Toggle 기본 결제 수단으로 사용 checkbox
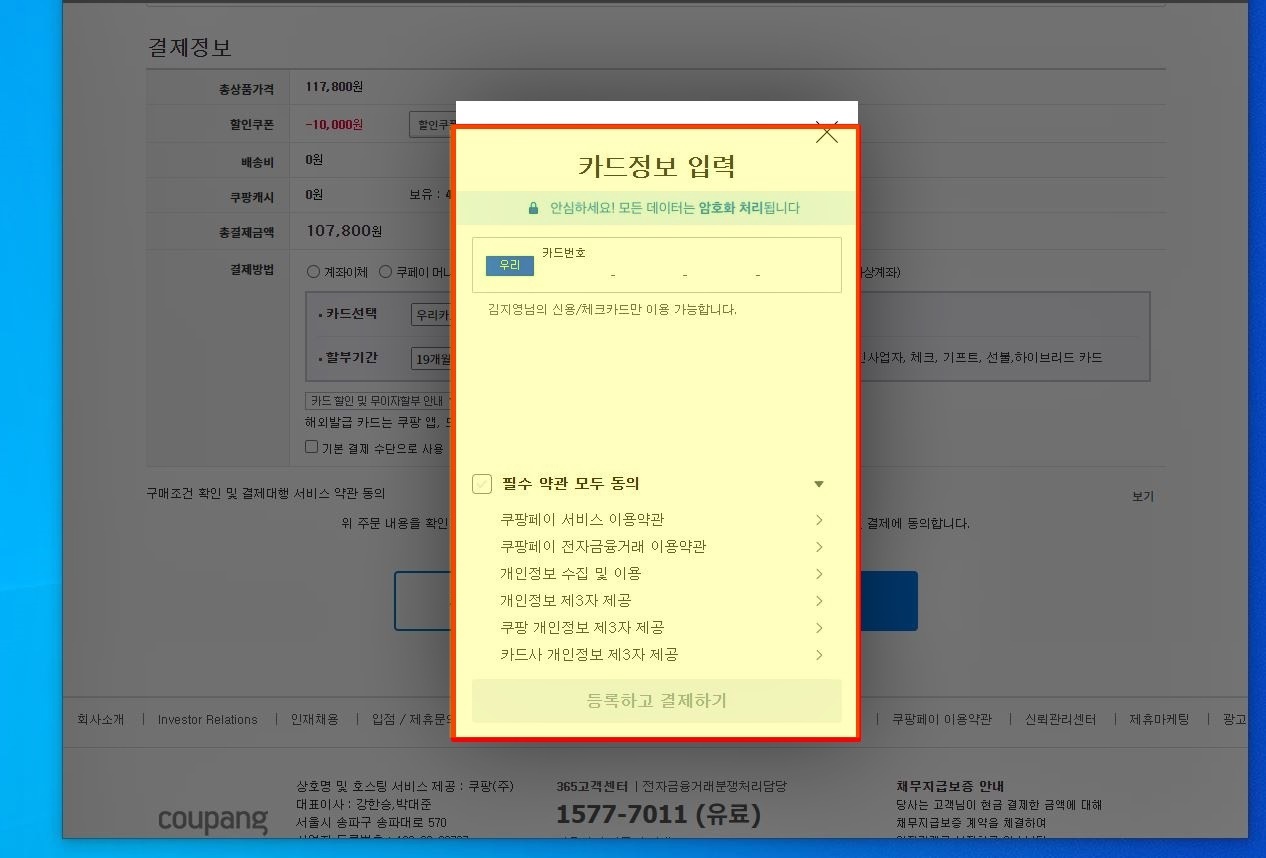 pyautogui.click(x=311, y=447)
